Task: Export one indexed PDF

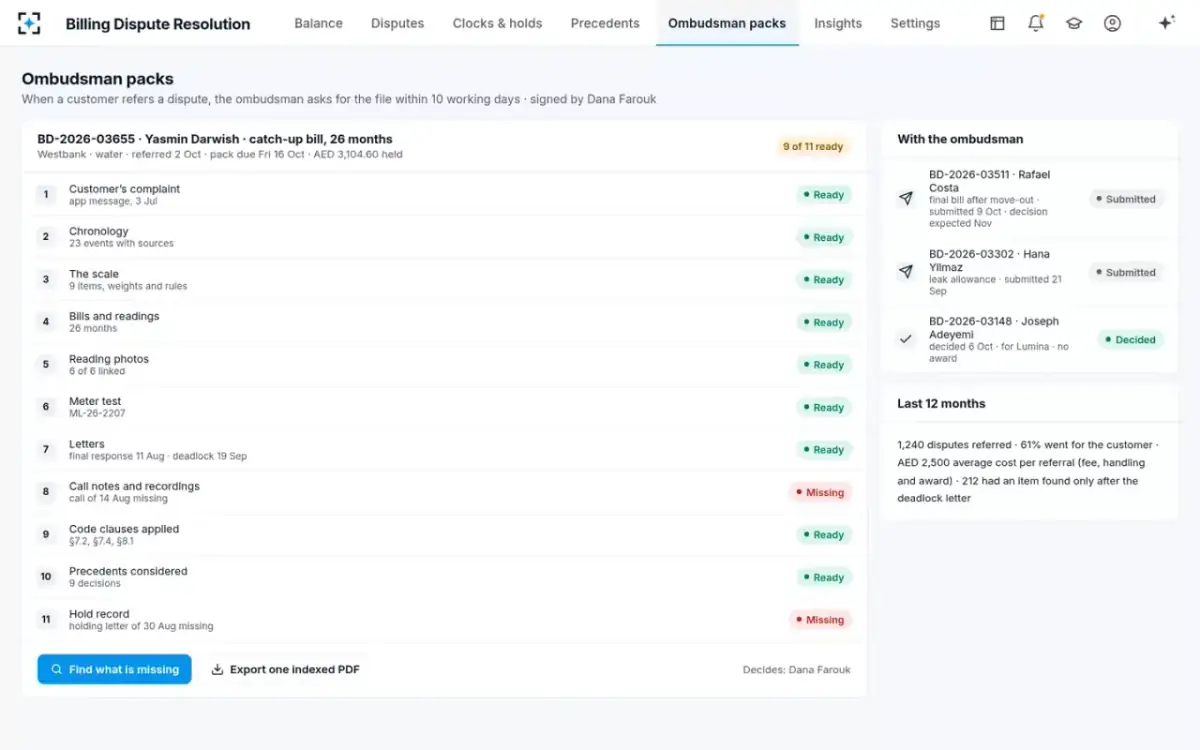Action: pos(285,669)
